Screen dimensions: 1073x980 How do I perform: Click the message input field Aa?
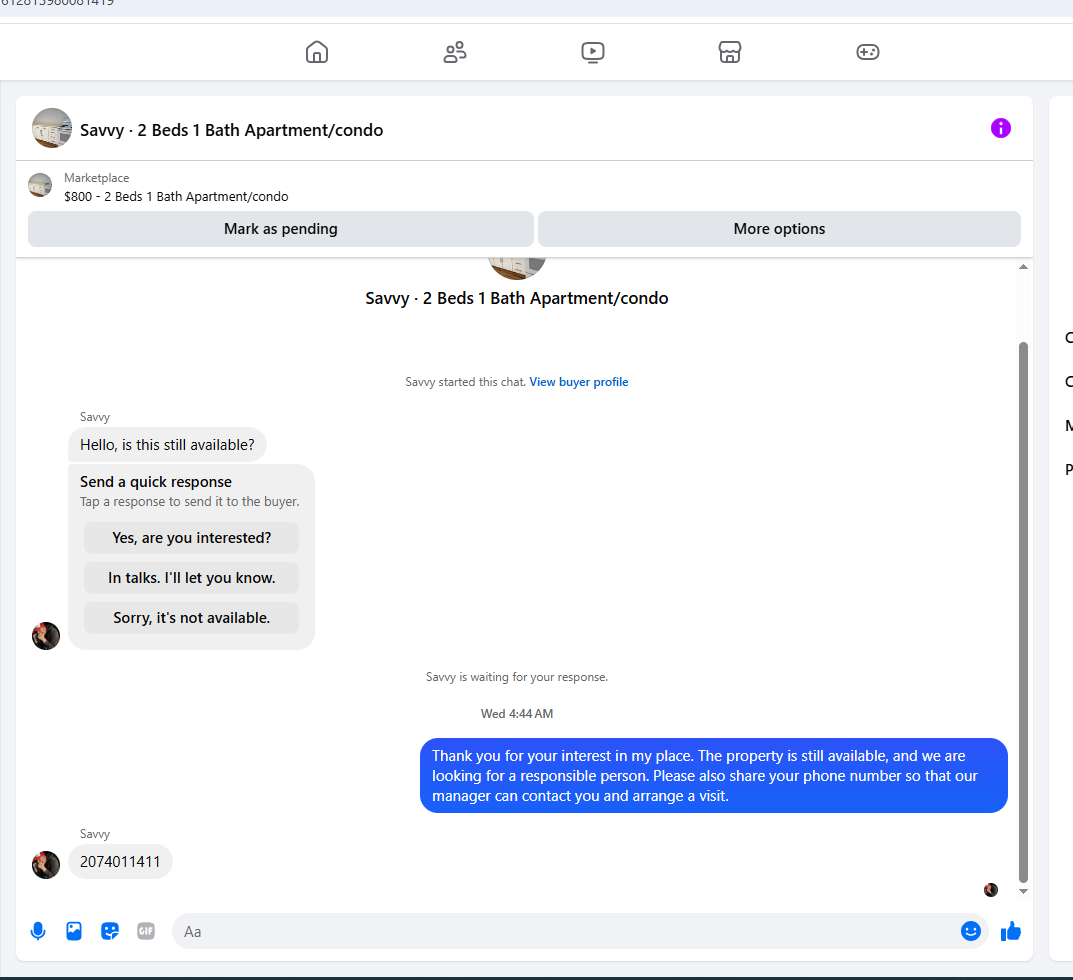pyautogui.click(x=565, y=931)
